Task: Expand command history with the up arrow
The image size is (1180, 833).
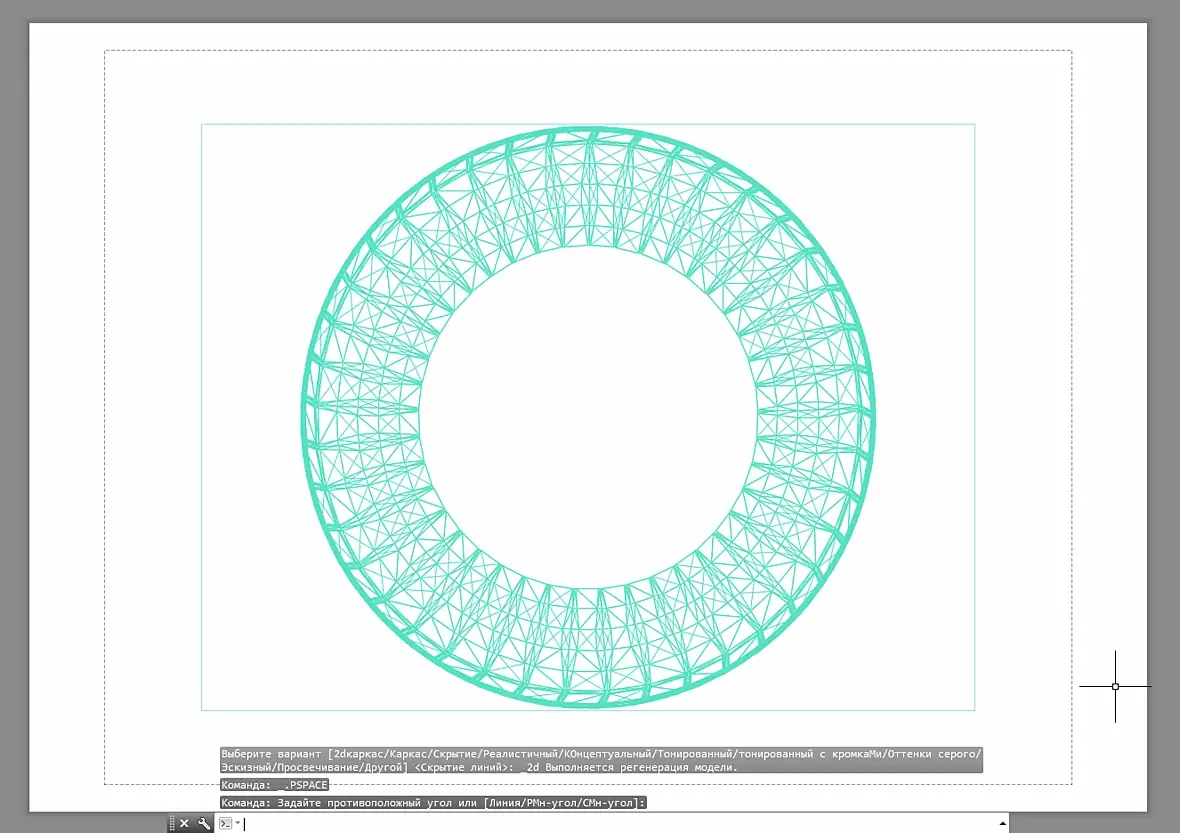Action: (1002, 824)
